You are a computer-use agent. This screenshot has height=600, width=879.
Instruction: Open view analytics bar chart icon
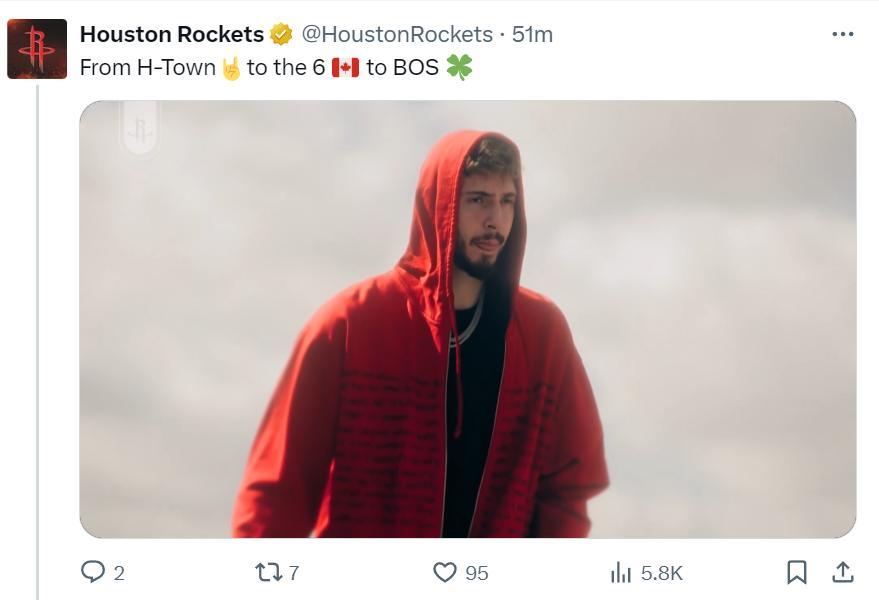click(x=621, y=572)
